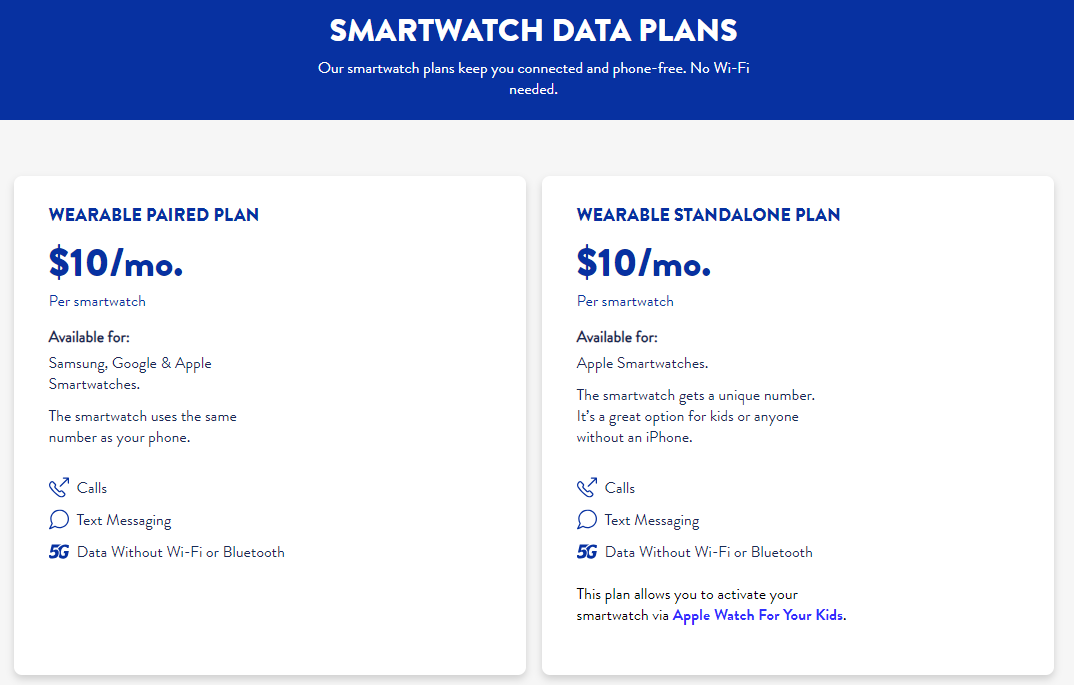Click the Calls phone icon on Standalone Plan

[x=586, y=487]
